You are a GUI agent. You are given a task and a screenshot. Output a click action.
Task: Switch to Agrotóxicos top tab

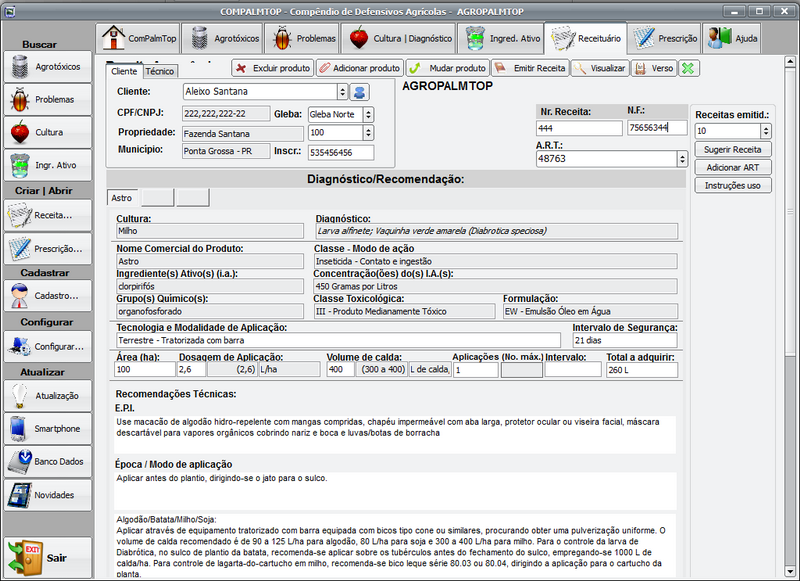pyautogui.click(x=222, y=38)
